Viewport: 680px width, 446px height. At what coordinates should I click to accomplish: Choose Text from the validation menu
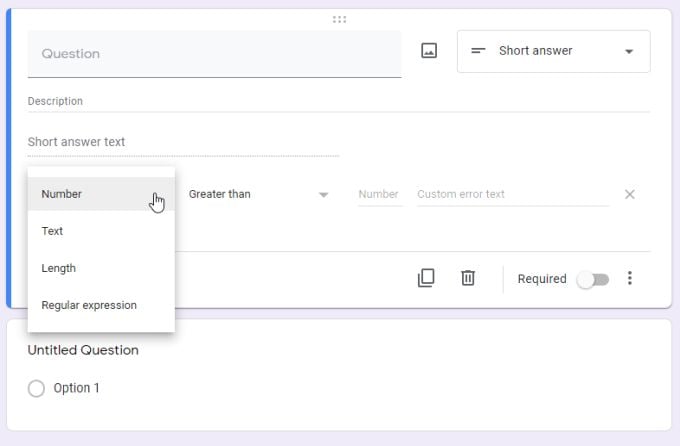(53, 231)
